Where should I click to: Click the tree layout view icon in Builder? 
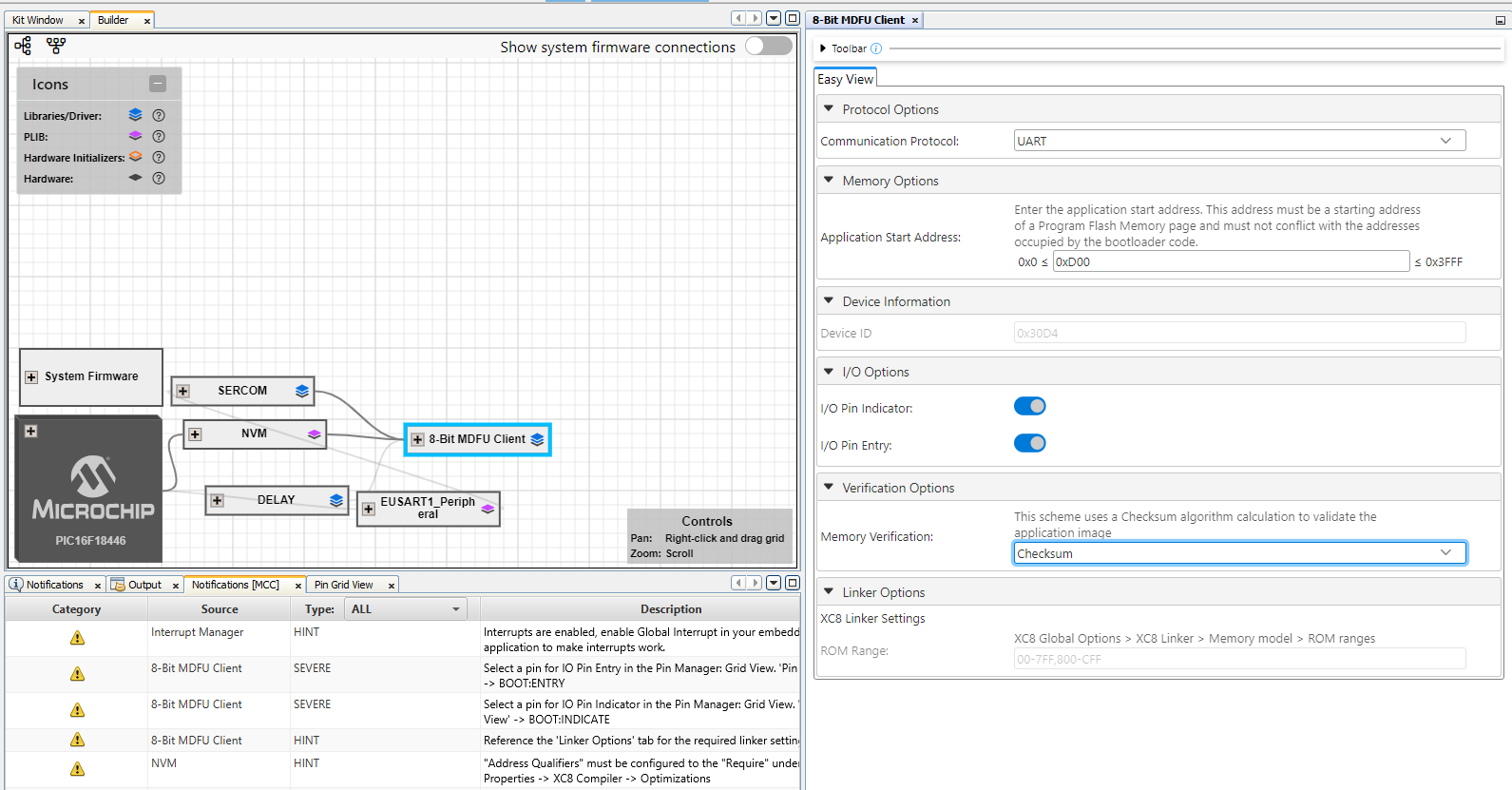23,46
